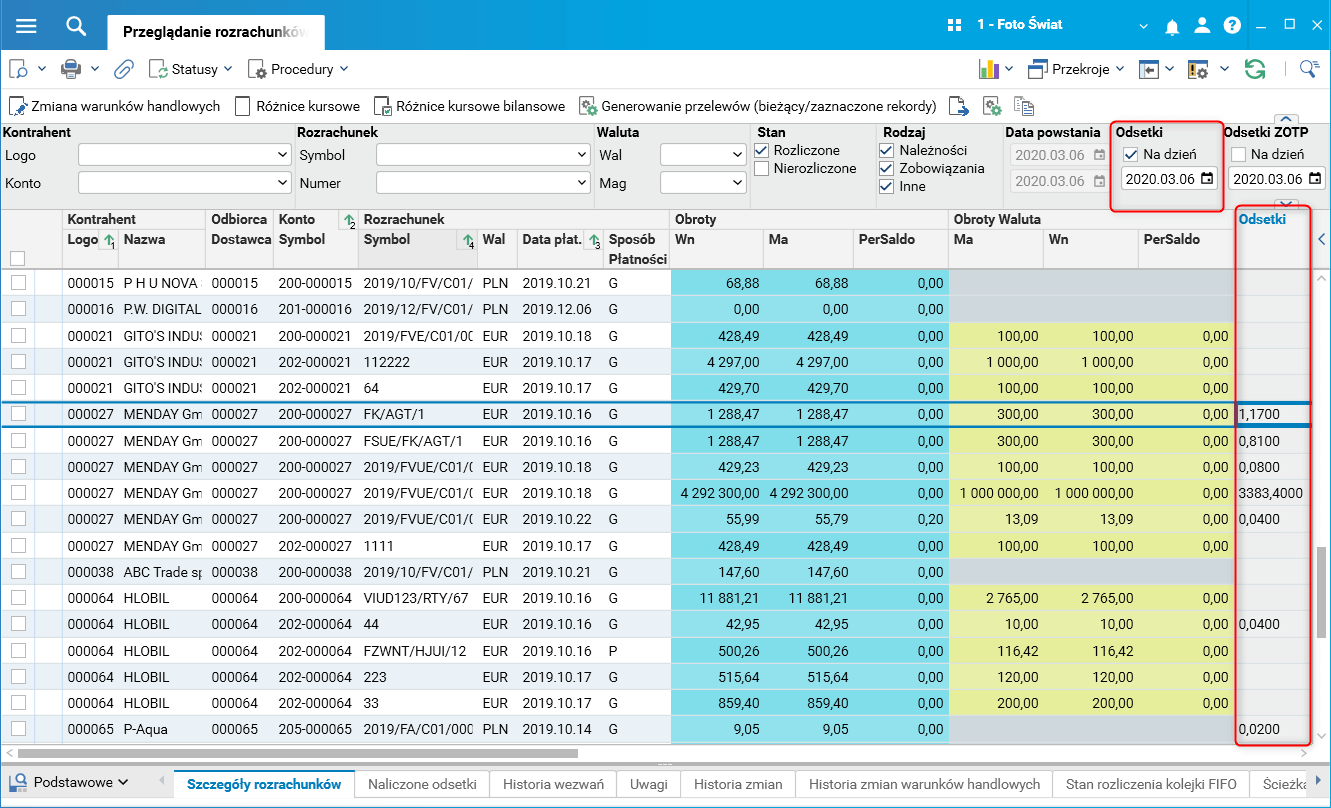Click the help question mark icon
1331x808 pixels.
(1232, 25)
